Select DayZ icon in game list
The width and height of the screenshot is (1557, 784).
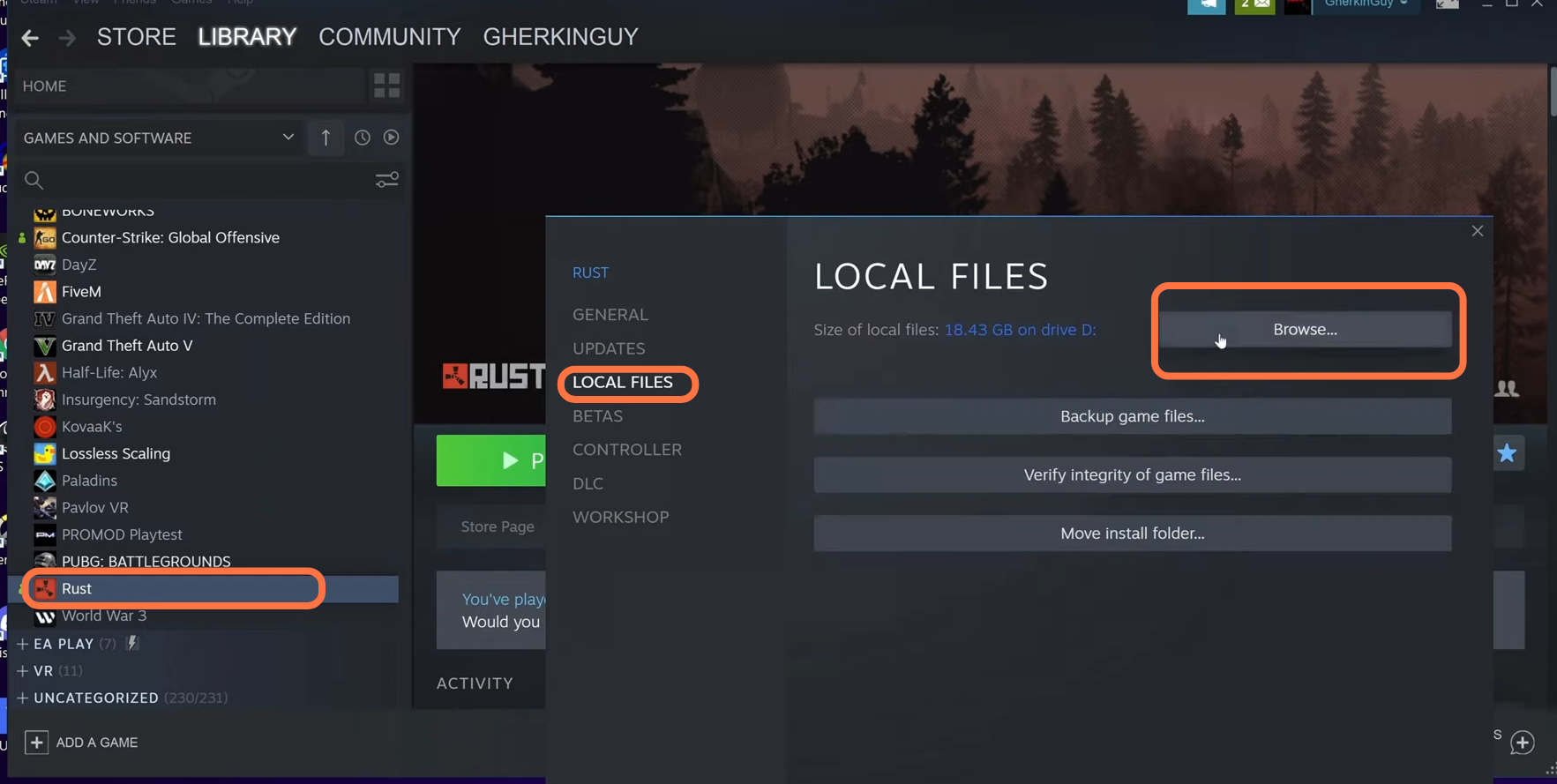44,265
